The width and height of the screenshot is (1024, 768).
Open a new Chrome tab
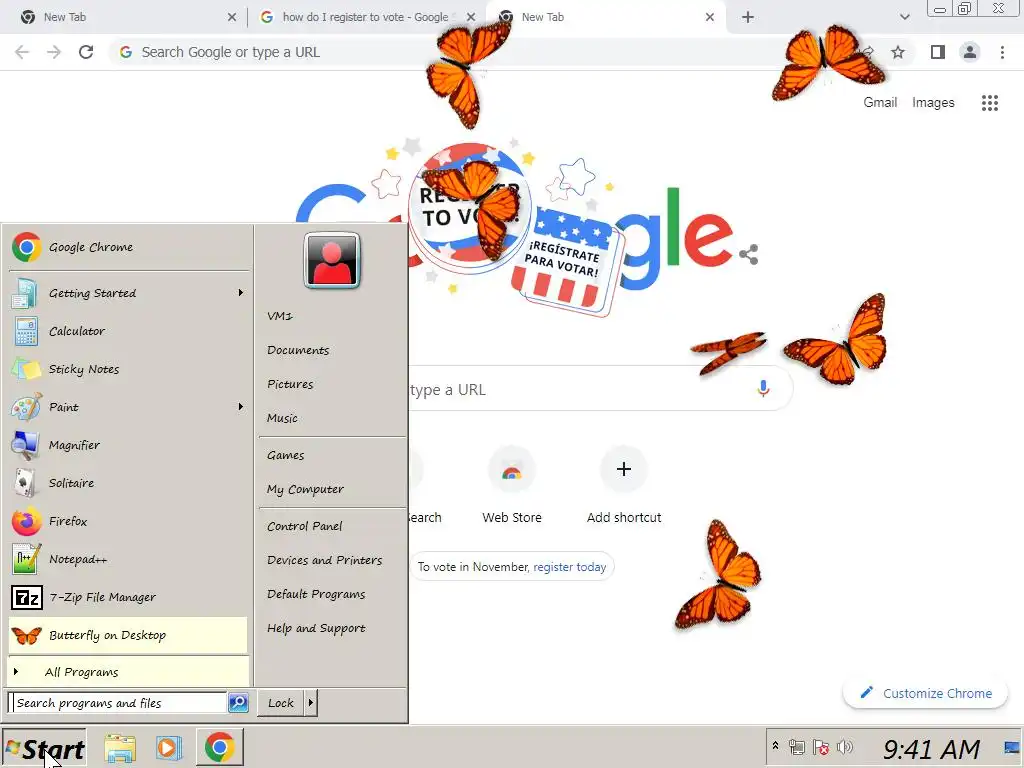click(x=748, y=17)
